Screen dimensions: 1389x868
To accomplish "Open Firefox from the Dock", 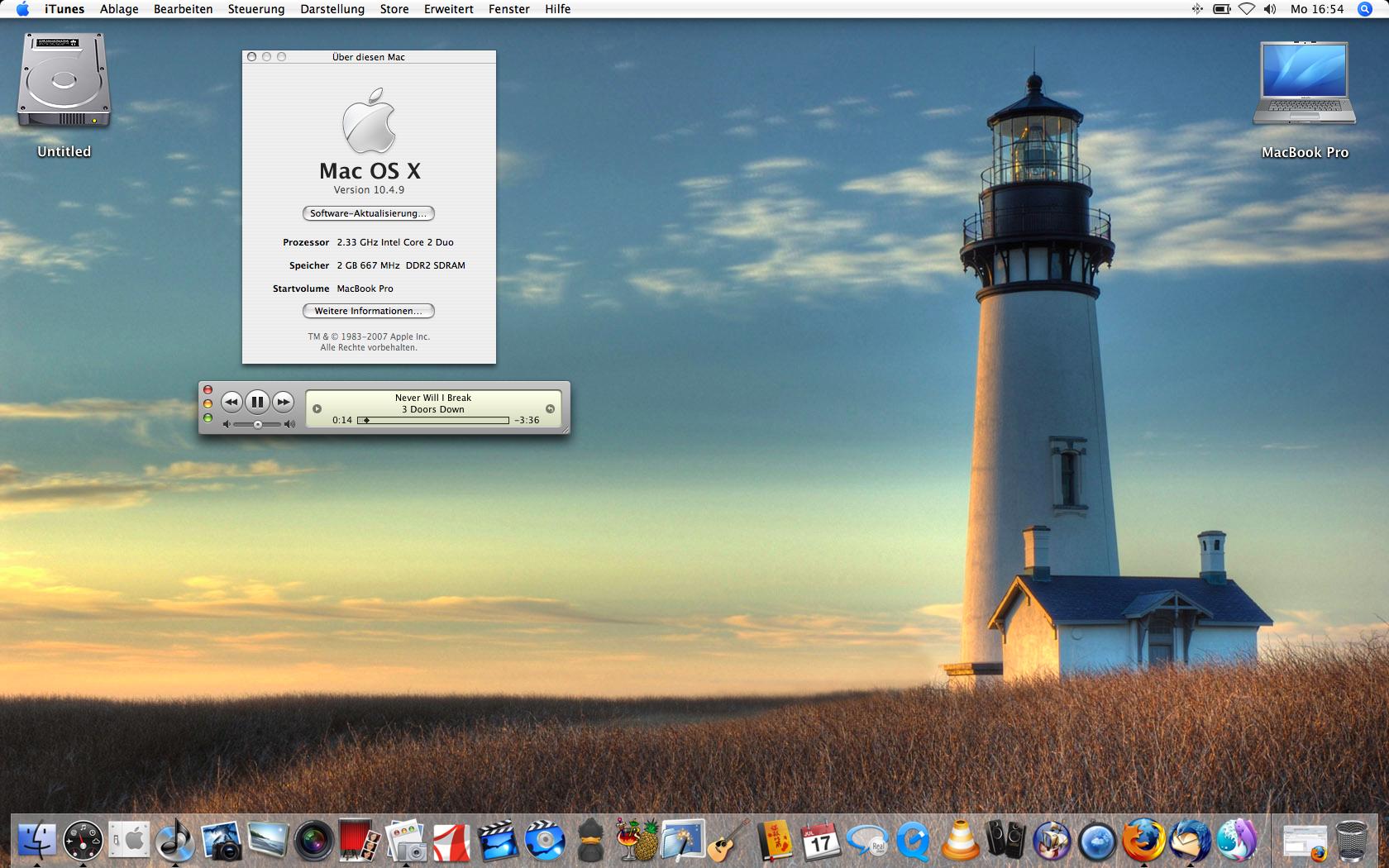I will (1143, 841).
